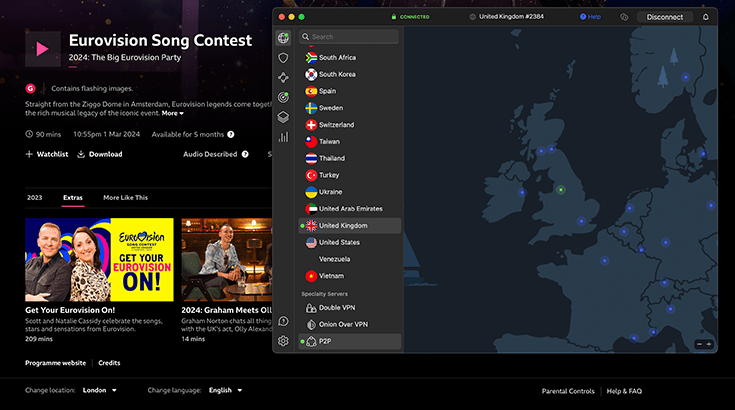Click the availability info question mark icon
735x410 pixels.
[x=231, y=134]
